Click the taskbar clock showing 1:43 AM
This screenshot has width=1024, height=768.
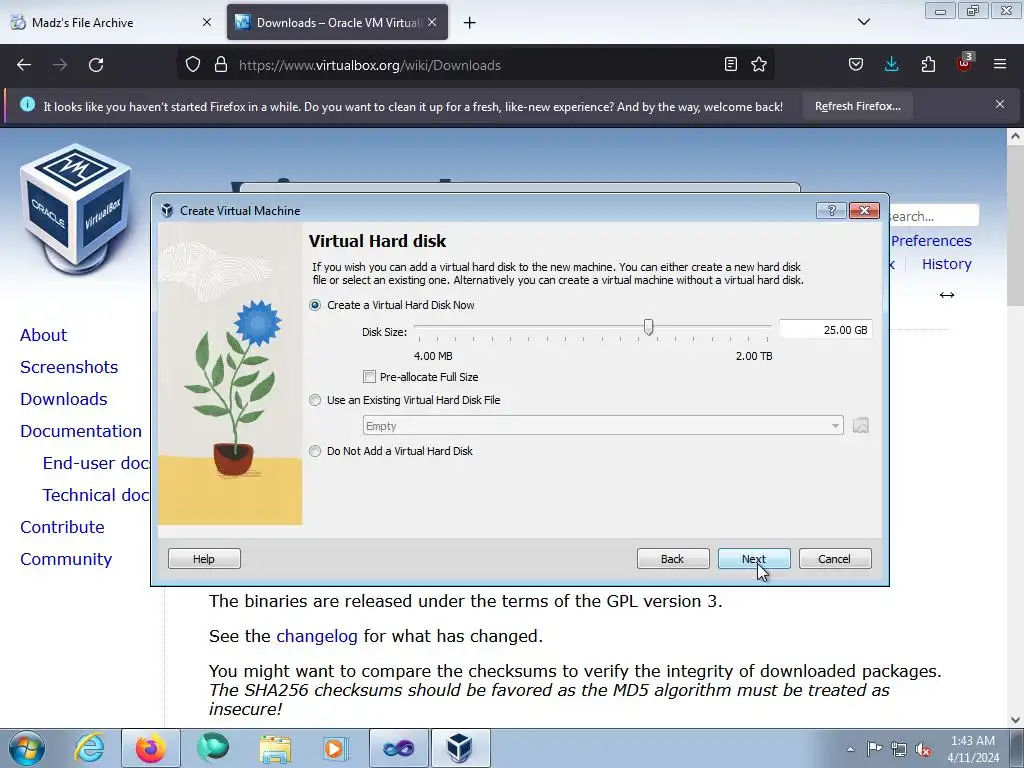coord(973,749)
